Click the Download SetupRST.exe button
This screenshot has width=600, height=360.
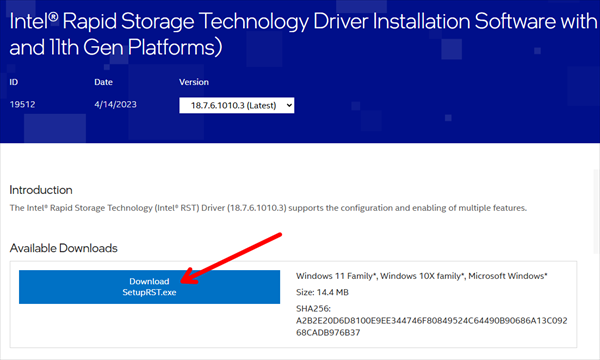tap(149, 287)
